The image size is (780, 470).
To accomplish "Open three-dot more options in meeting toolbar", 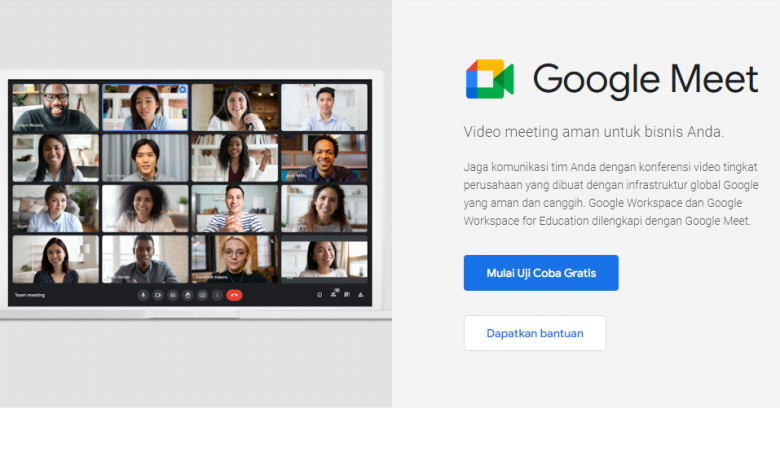I will click(x=217, y=295).
